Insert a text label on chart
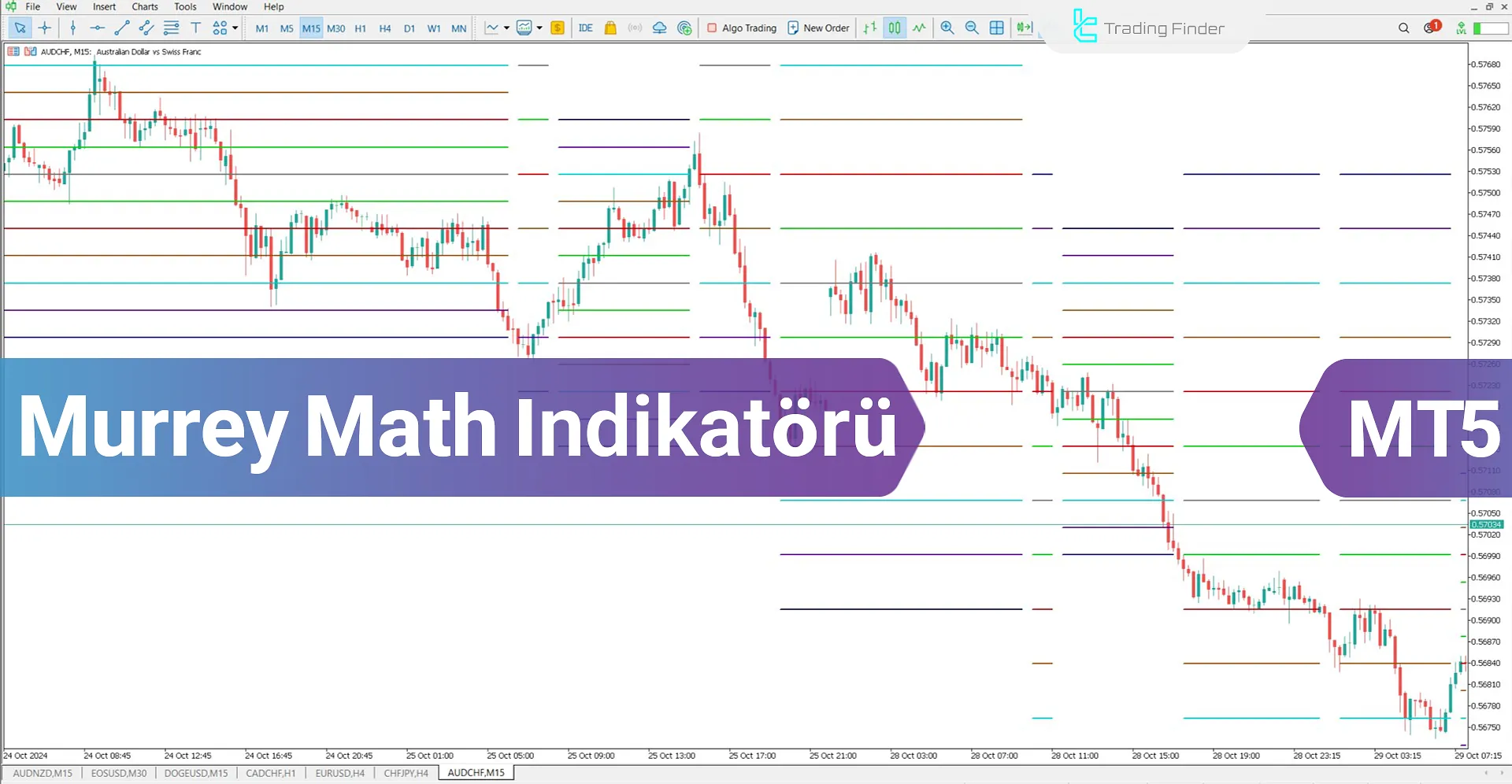Image resolution: width=1512 pixels, height=784 pixels. click(195, 28)
